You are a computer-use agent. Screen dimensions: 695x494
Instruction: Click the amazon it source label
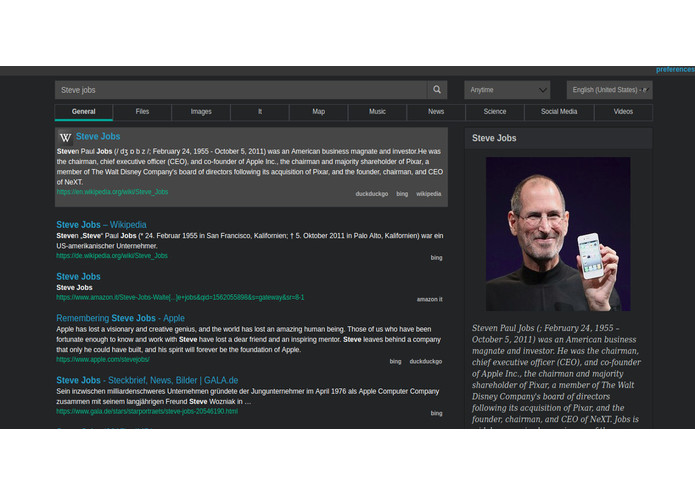tap(429, 299)
